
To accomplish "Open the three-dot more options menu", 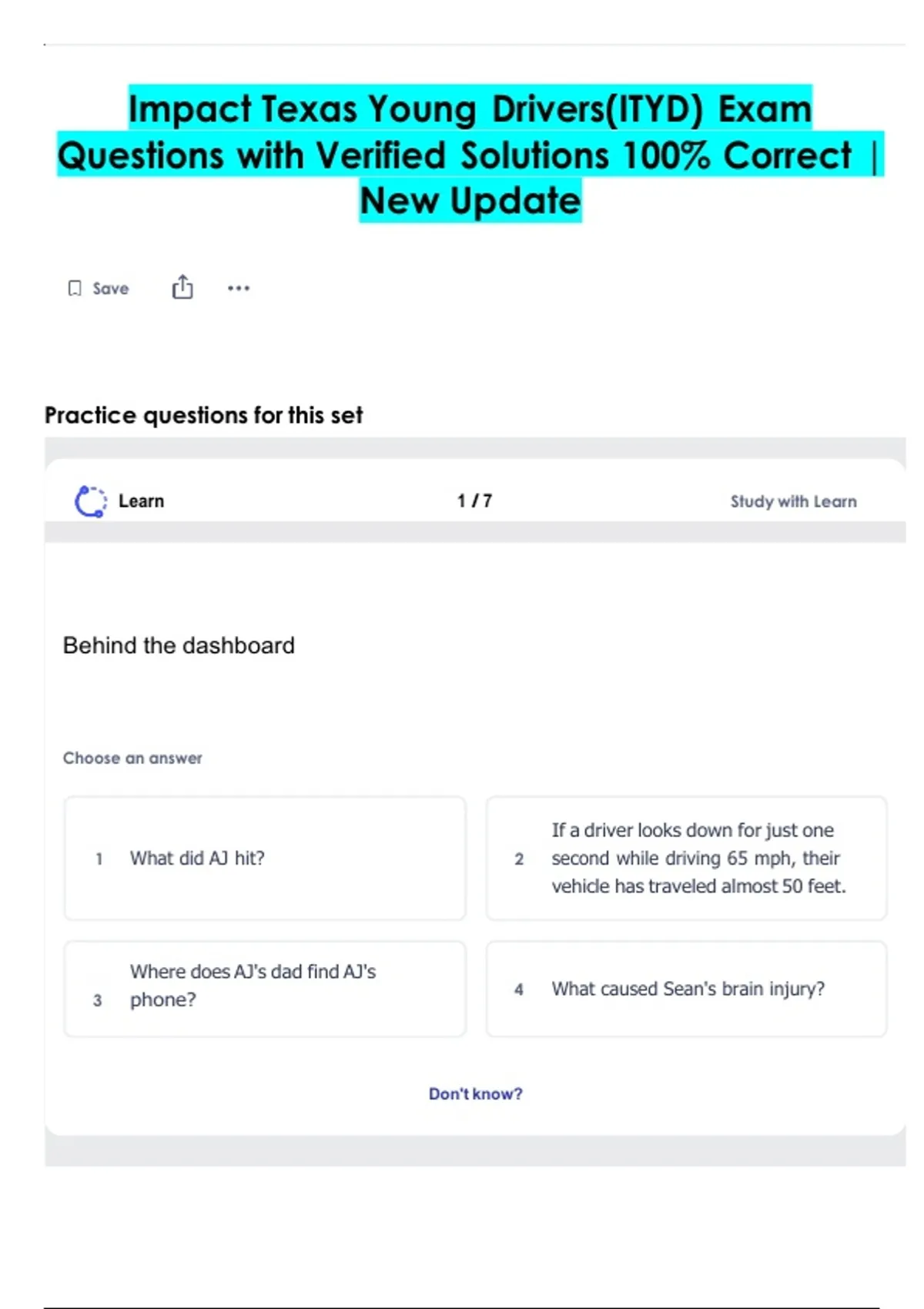I will [x=239, y=288].
